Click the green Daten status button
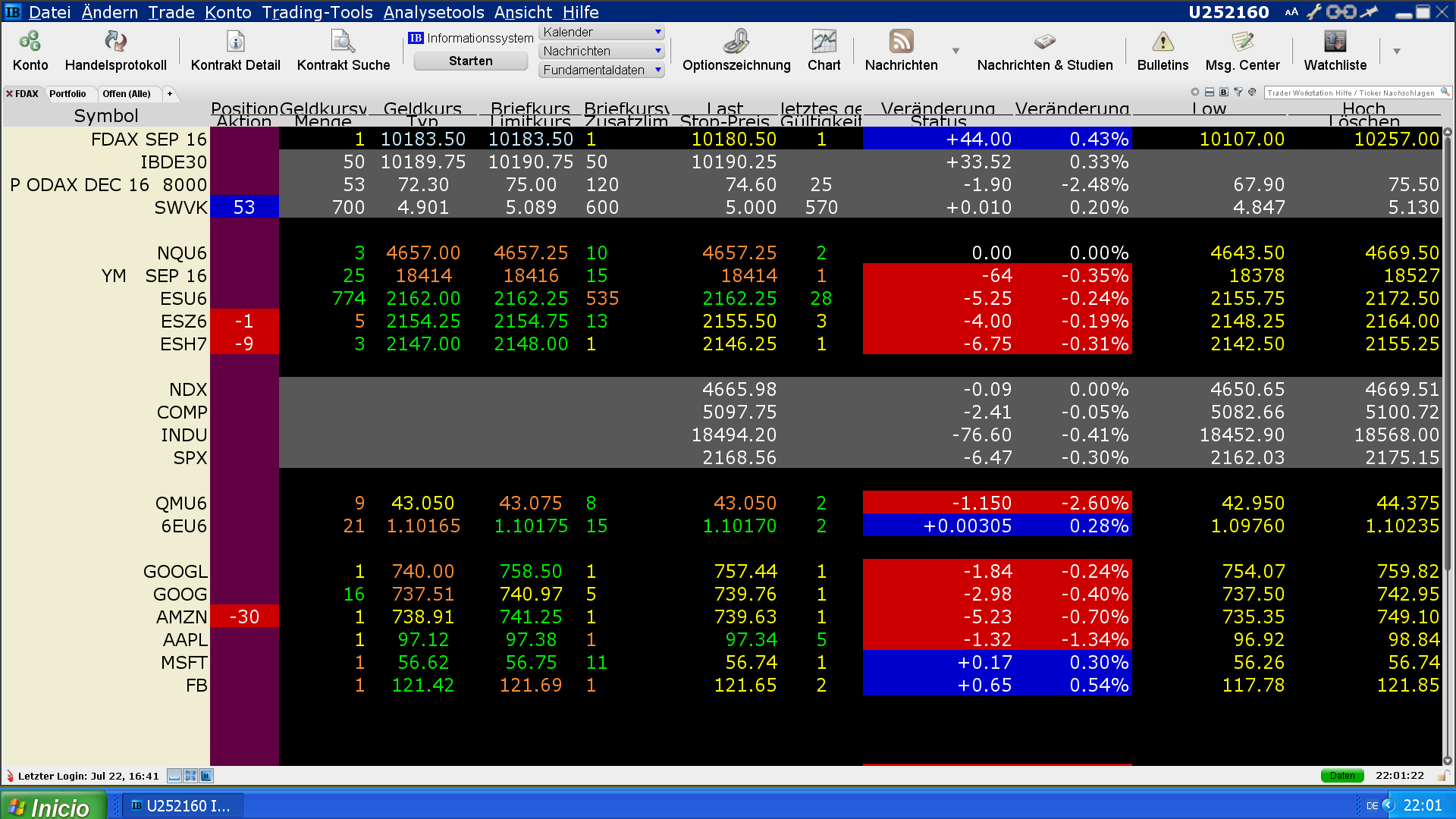This screenshot has width=1456, height=819. (x=1341, y=776)
